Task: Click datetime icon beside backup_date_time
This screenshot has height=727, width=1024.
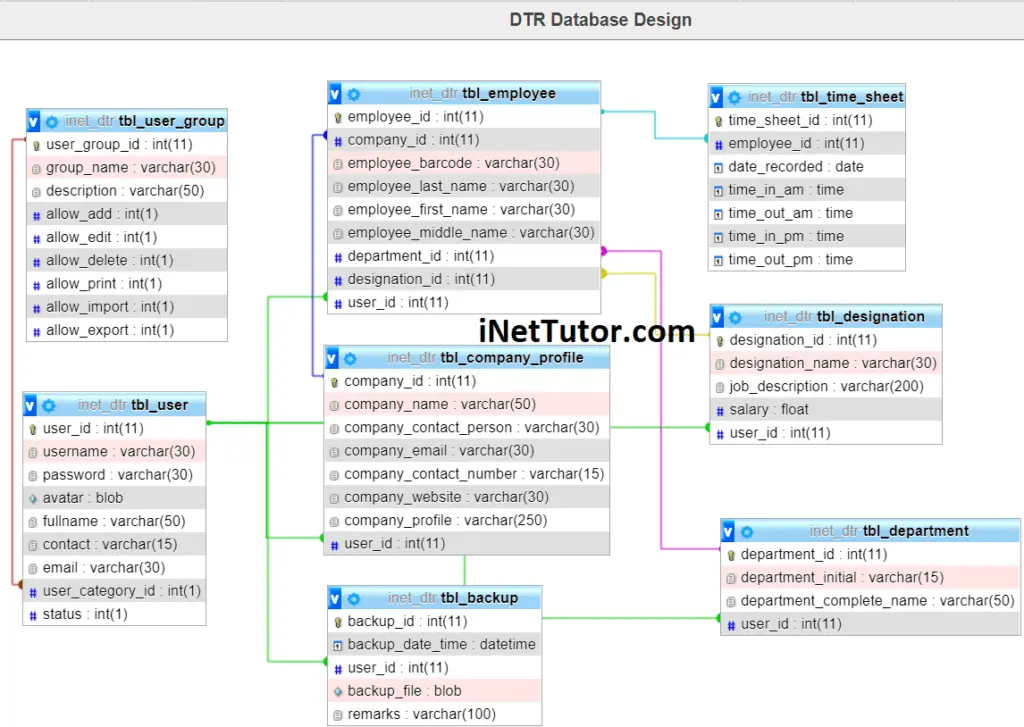Action: click(x=338, y=645)
